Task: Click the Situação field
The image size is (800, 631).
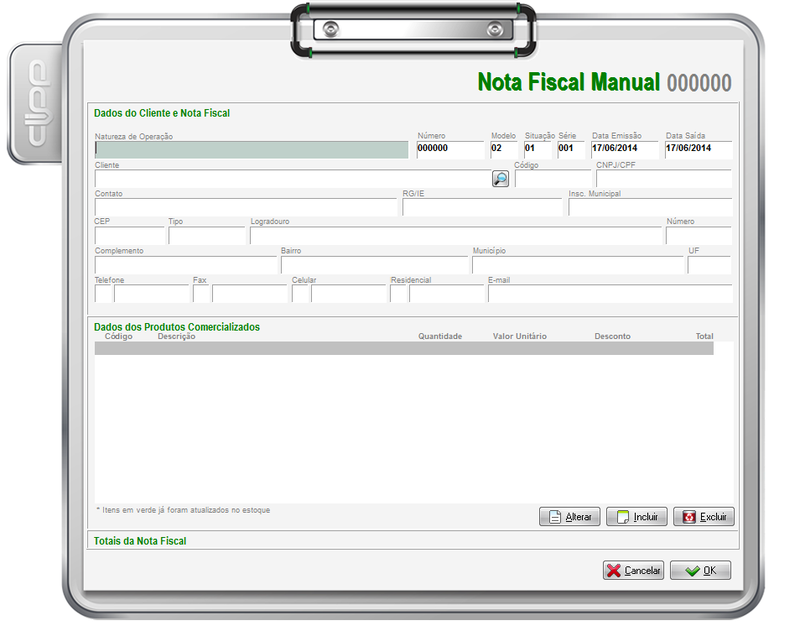Action: point(538,149)
